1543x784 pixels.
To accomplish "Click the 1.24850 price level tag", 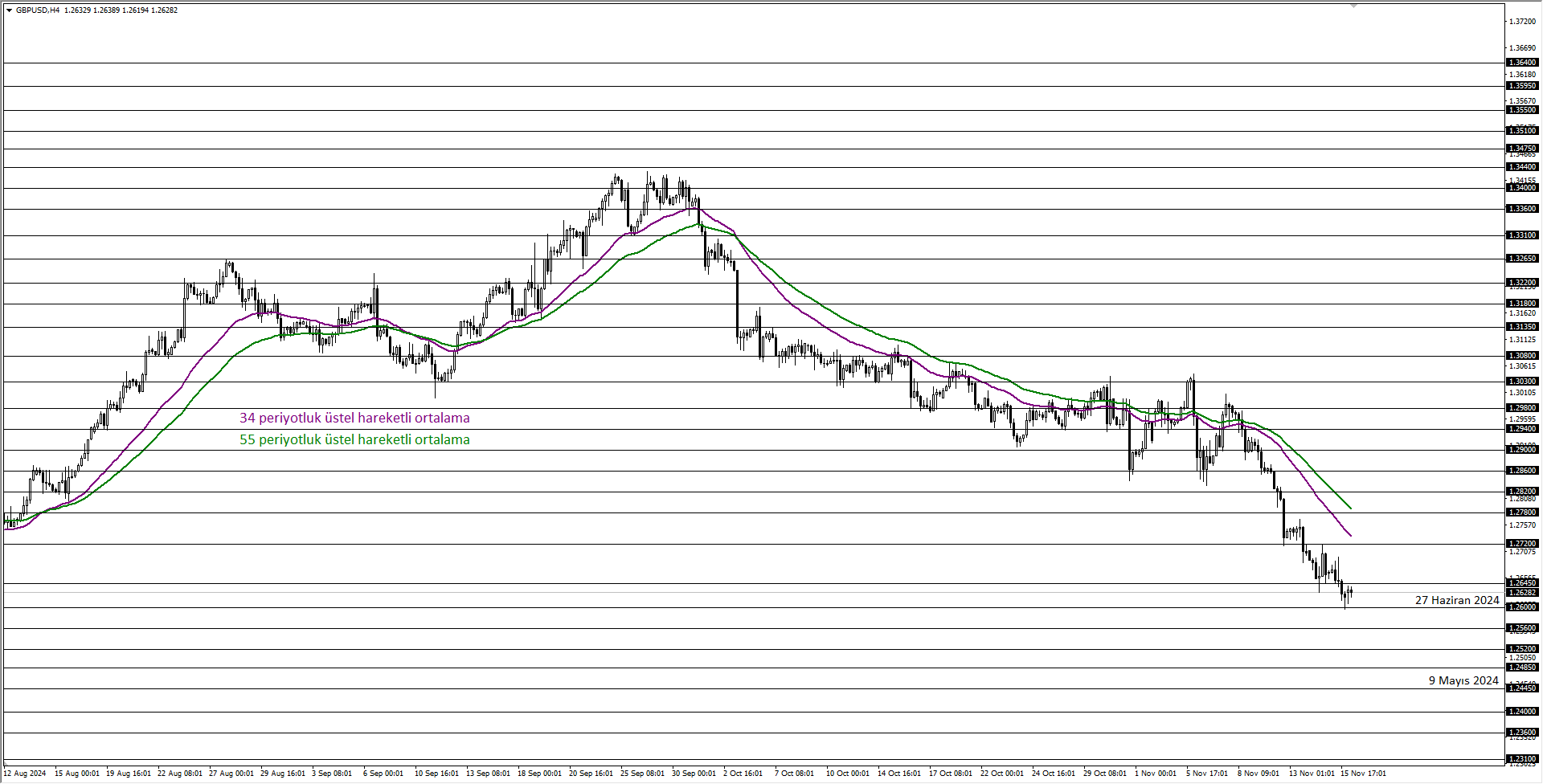I will pos(1521,668).
